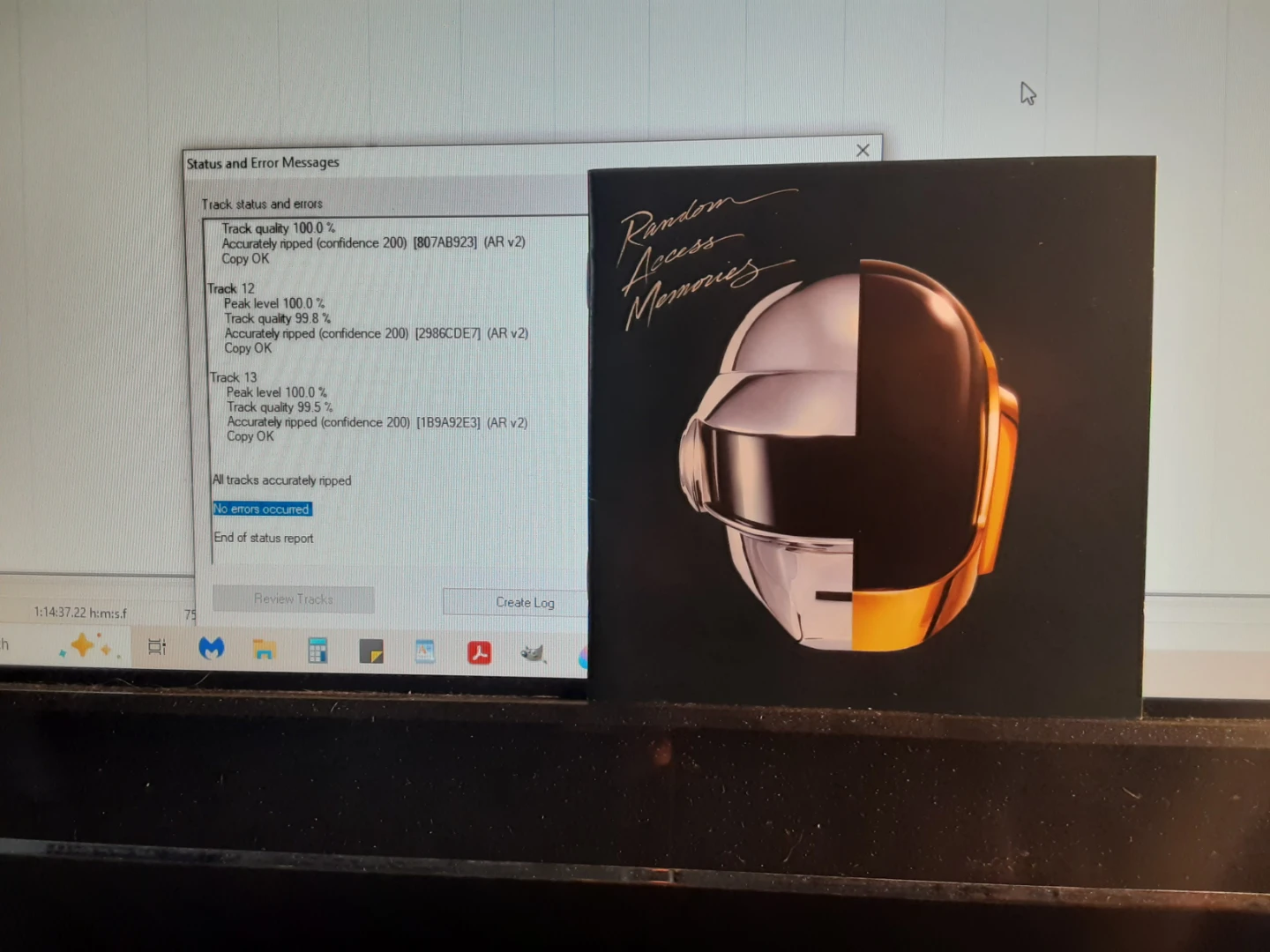This screenshot has width=1270, height=952.
Task: Click Track 12 'Track quality 99.8 %' line
Action: [x=278, y=318]
